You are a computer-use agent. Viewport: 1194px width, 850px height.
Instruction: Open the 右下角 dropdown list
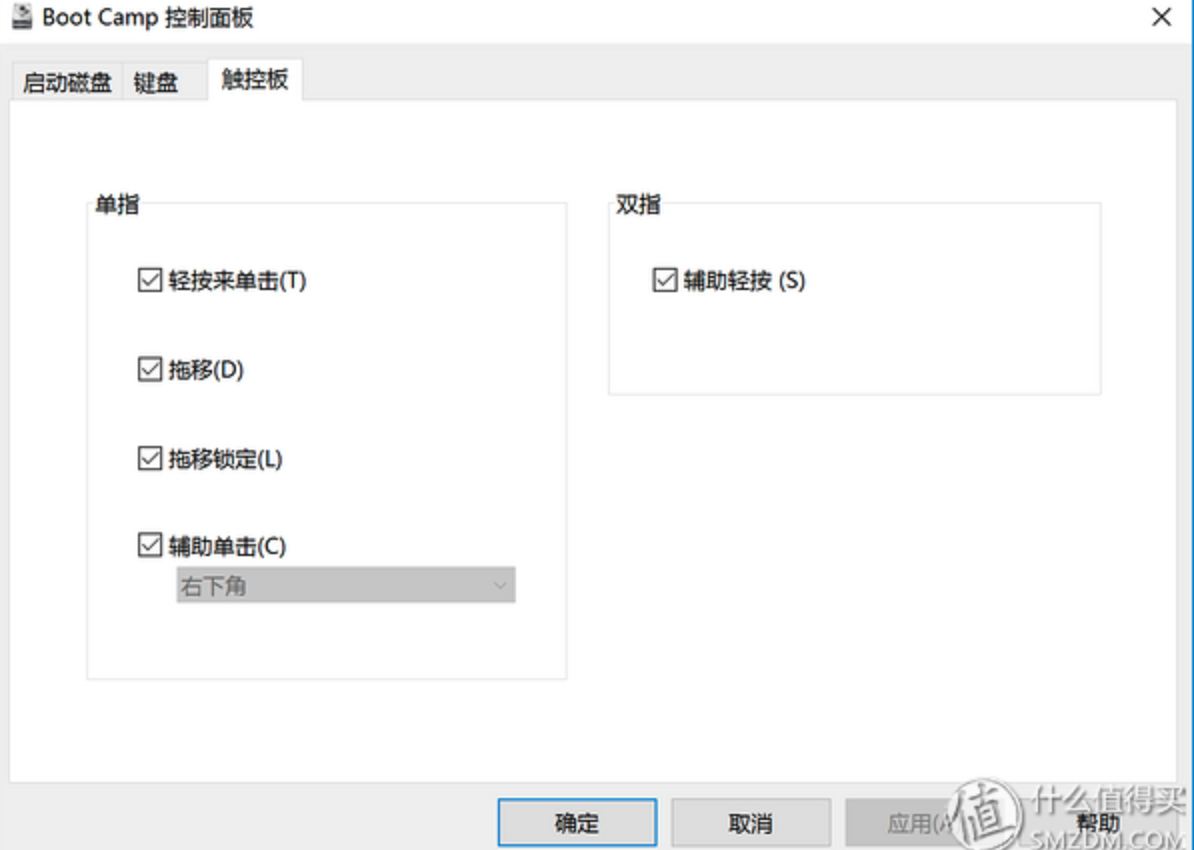click(x=346, y=585)
